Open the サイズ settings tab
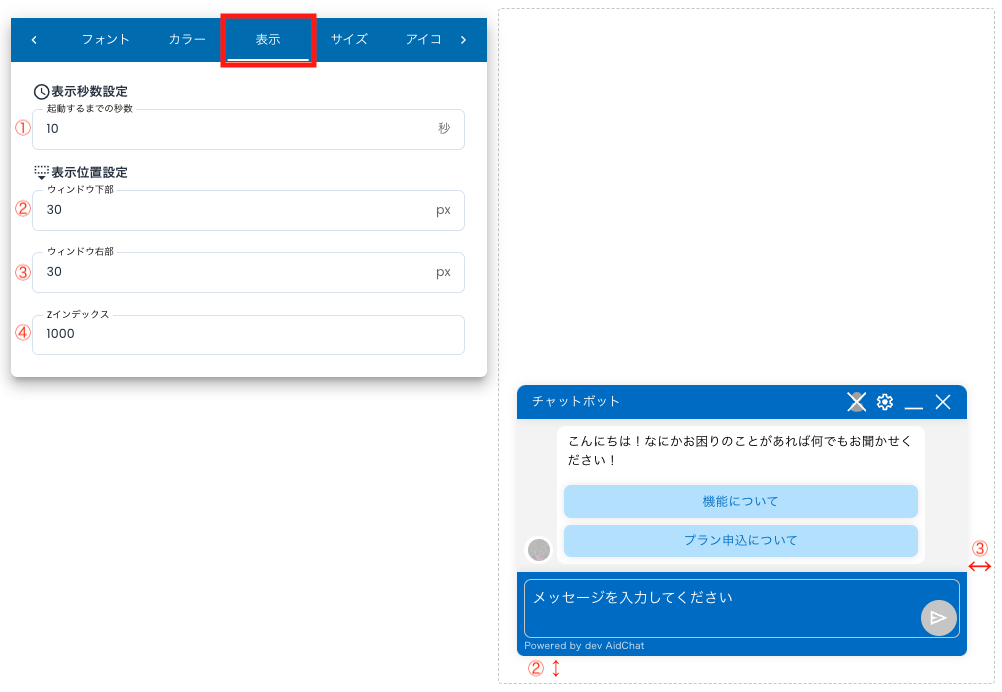This screenshot has height=692, width=1002. (349, 39)
